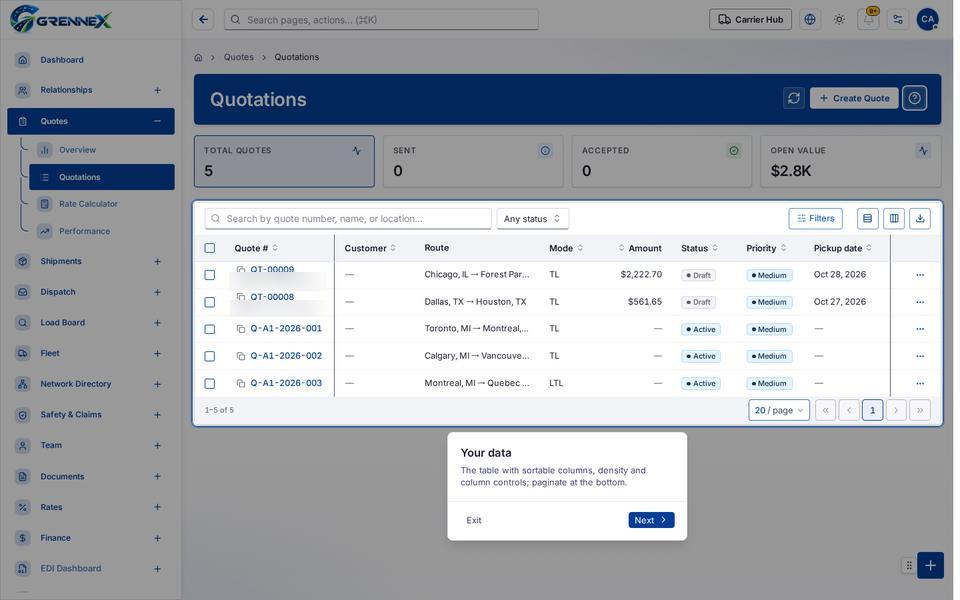Expand the Relationships sidebar section
Image resolution: width=960 pixels, height=600 pixels.
click(x=157, y=90)
